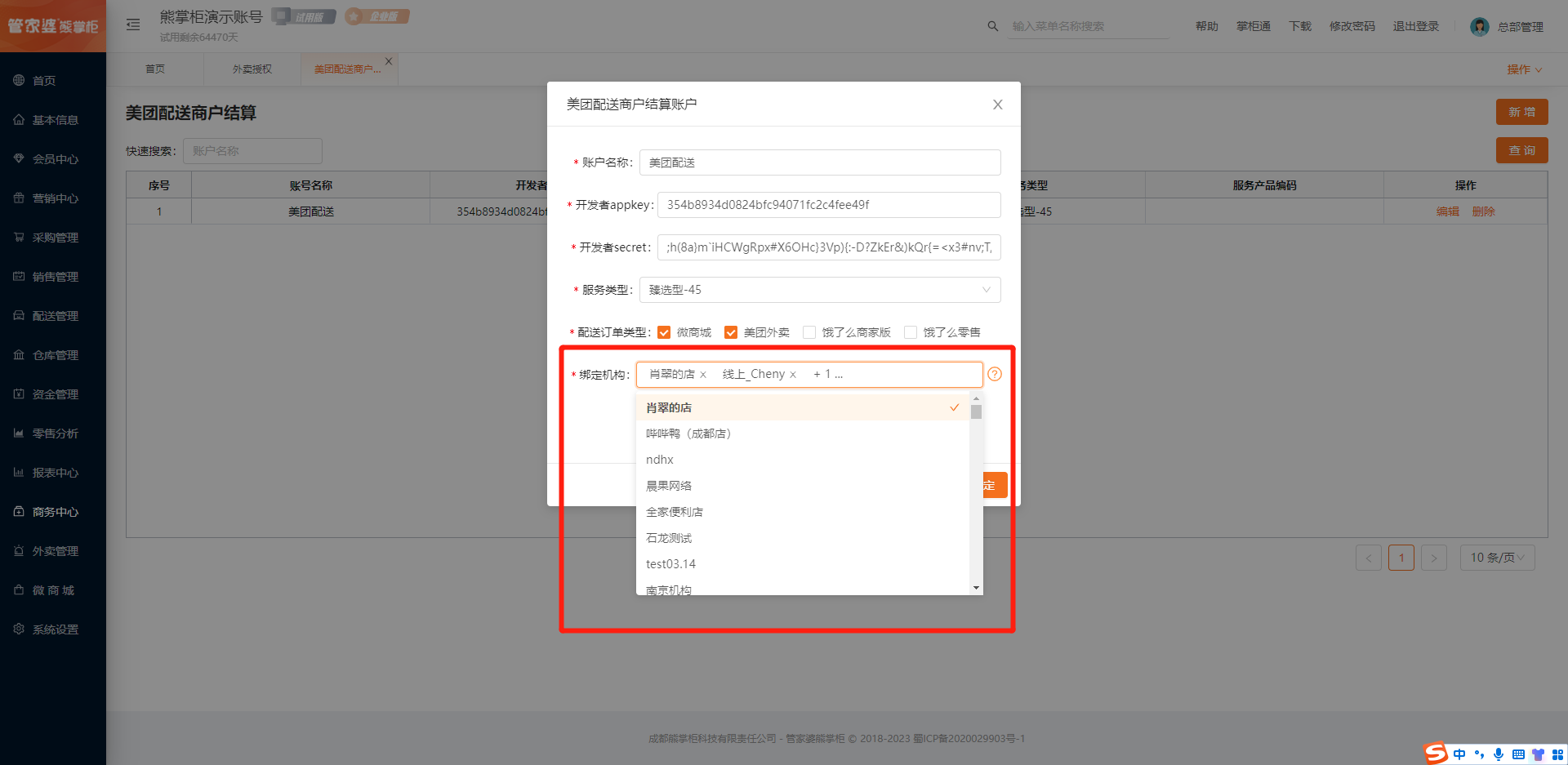Open 会员中心 in the sidebar
Screen dimensions: 1568x765
click(53, 159)
